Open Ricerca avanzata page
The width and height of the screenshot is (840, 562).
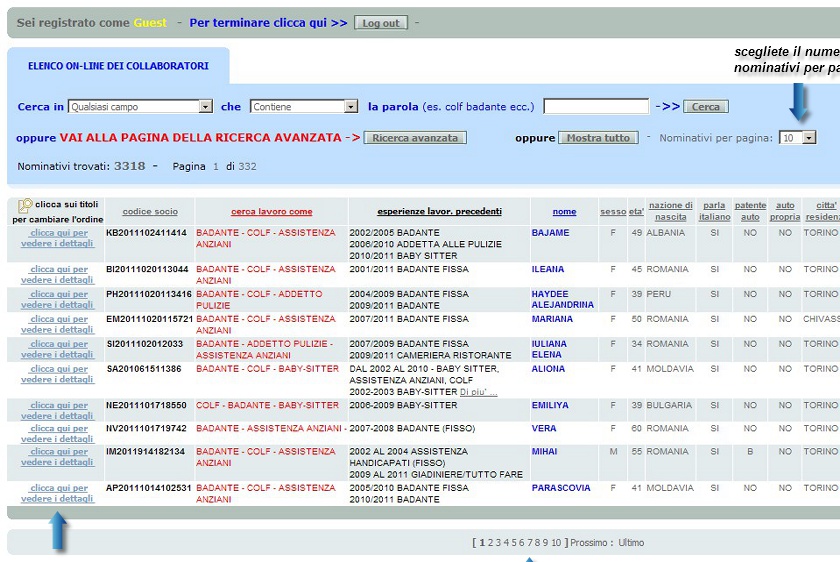coord(415,138)
